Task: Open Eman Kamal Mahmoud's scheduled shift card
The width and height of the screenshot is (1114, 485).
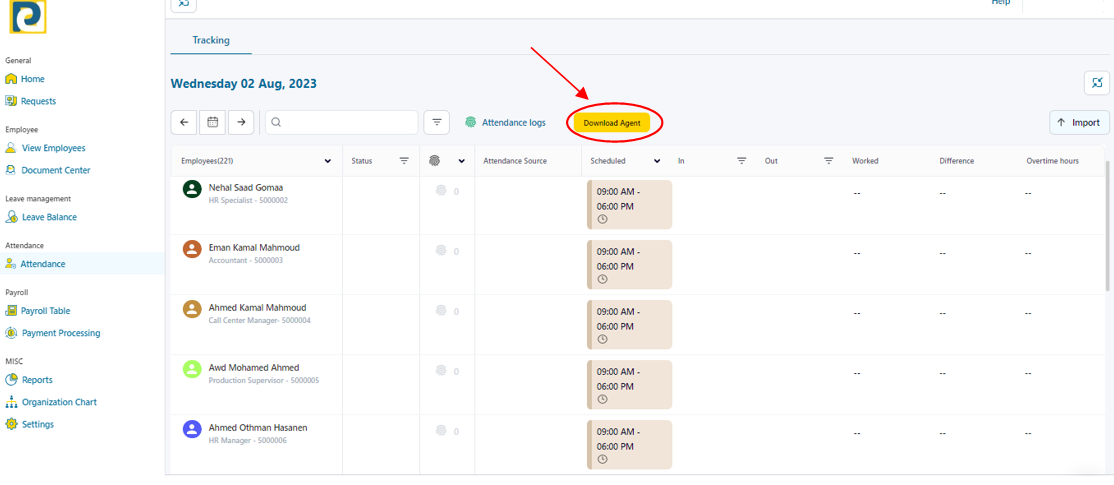Action: click(x=629, y=264)
